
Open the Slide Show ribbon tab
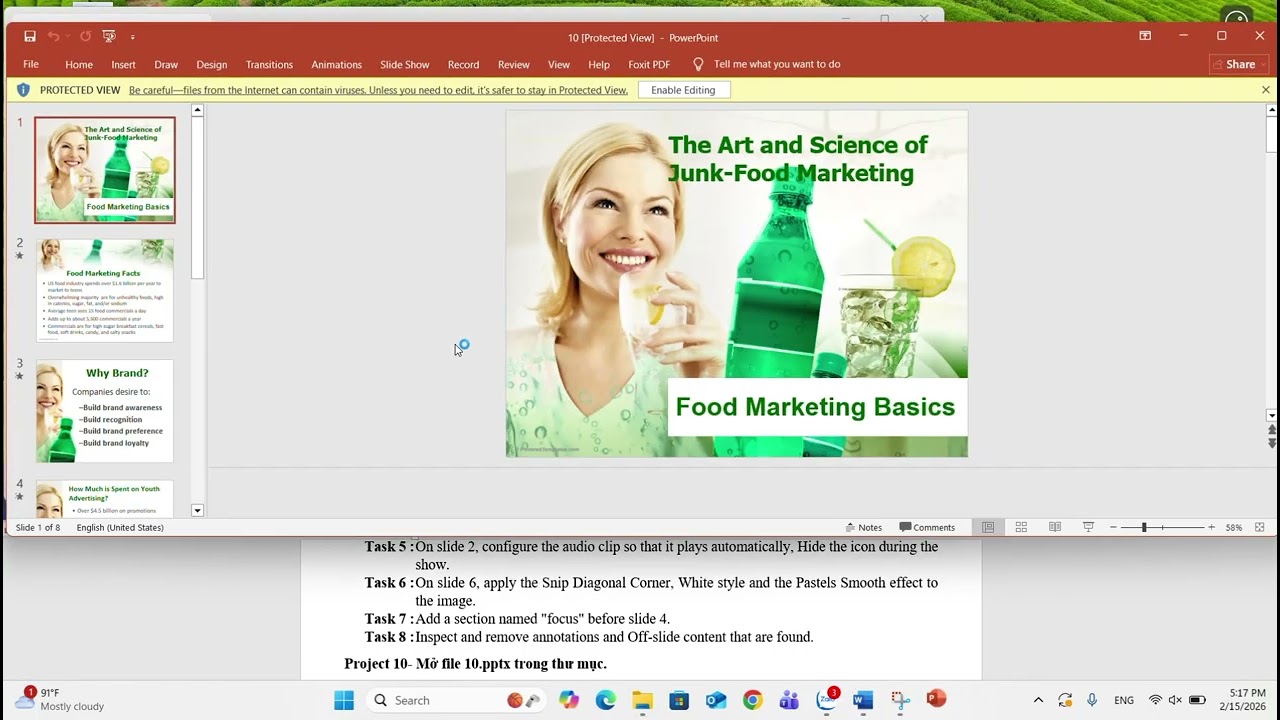404,64
